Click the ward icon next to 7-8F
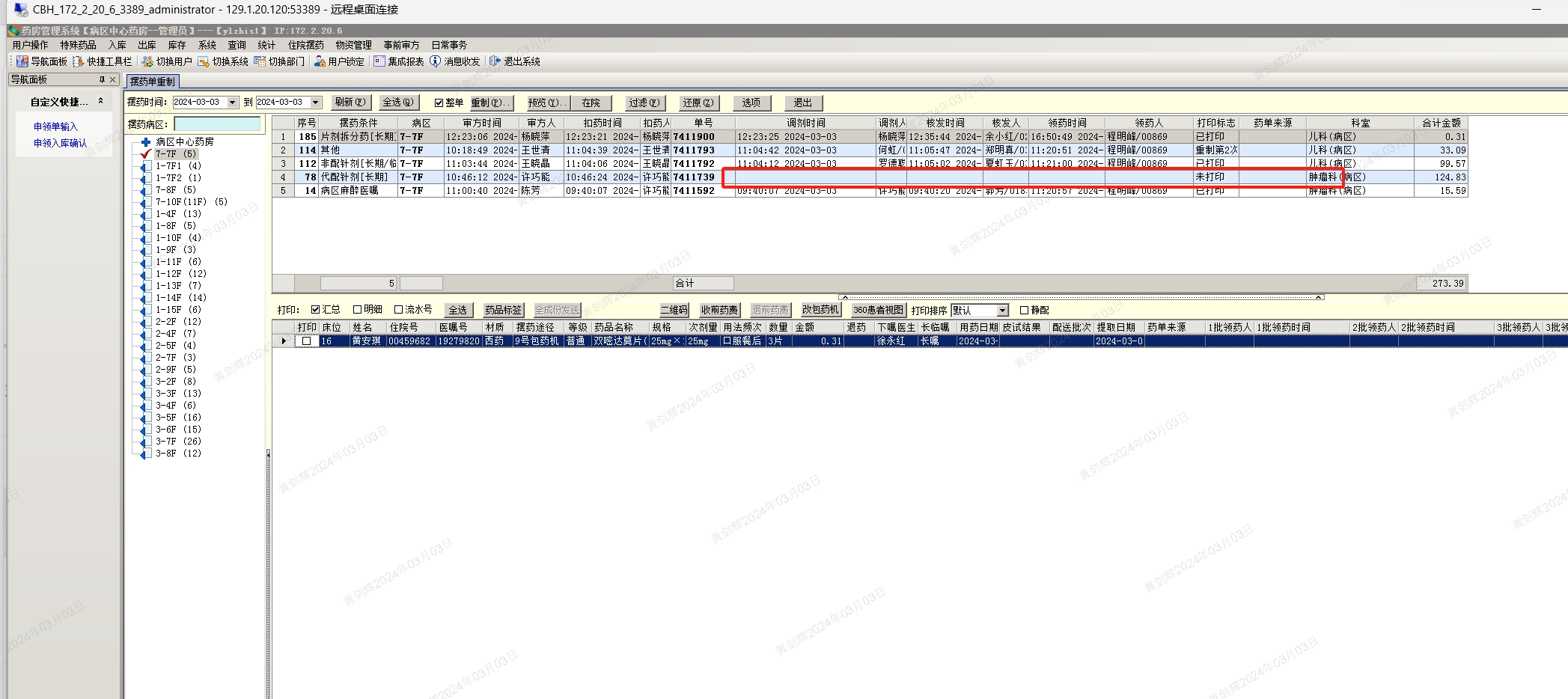This screenshot has height=699, width=1568. coord(146,190)
